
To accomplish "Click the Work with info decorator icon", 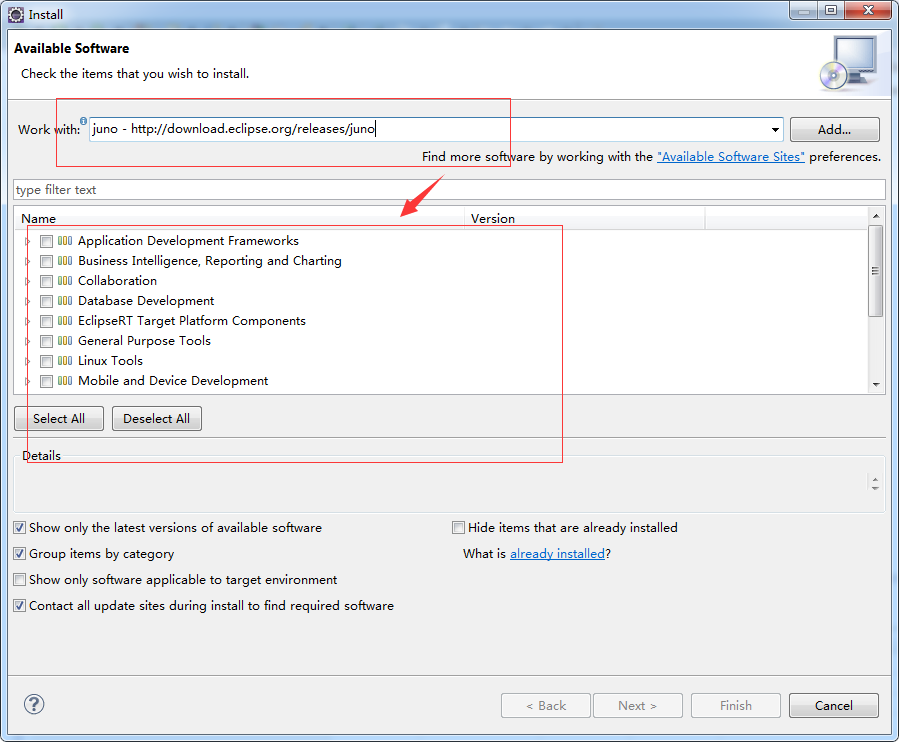I will click(x=83, y=120).
